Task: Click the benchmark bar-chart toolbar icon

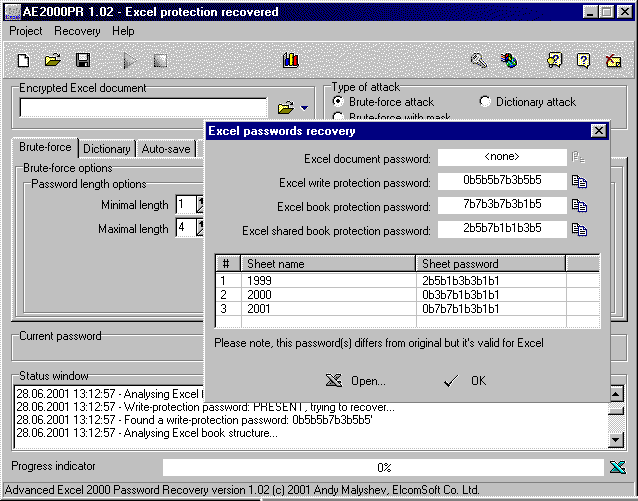Action: tap(291, 61)
